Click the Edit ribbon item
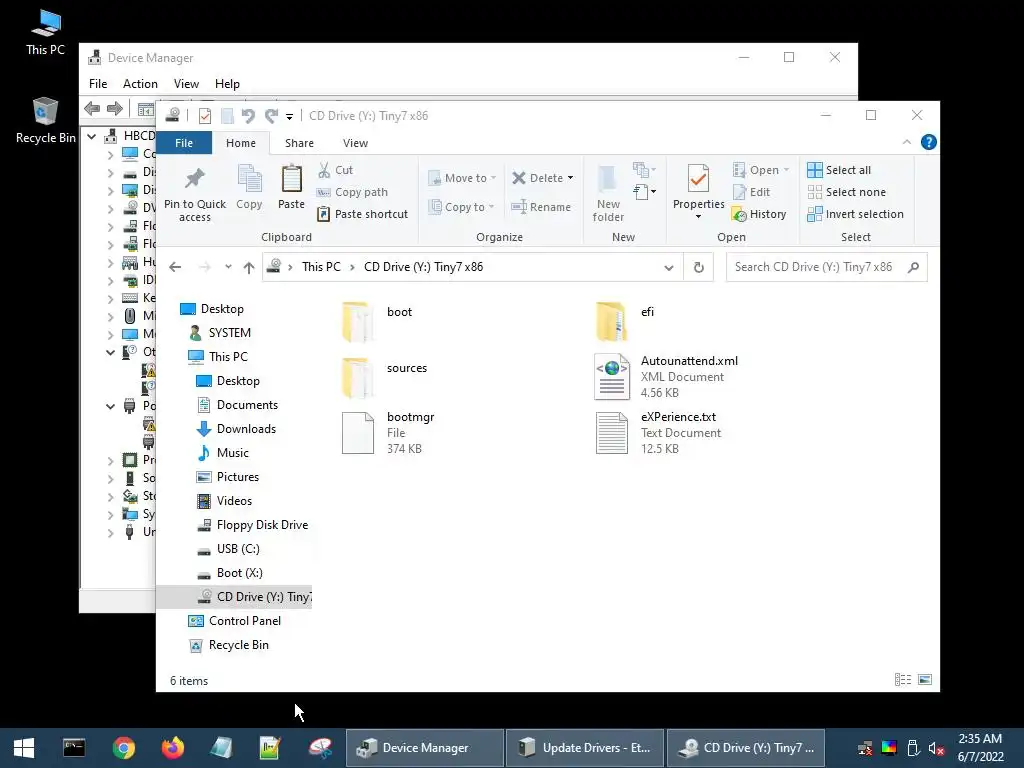 (x=751, y=192)
